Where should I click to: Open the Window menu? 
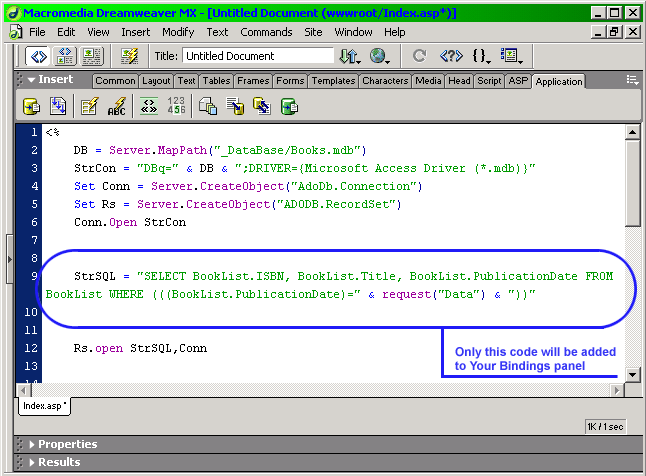pos(353,32)
